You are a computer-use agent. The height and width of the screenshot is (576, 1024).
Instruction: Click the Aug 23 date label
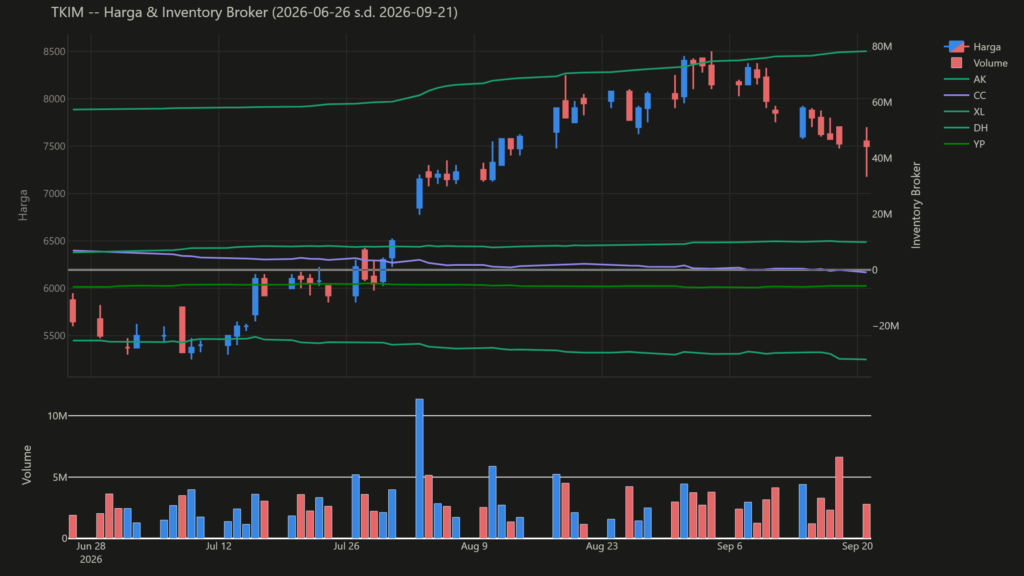coord(601,547)
